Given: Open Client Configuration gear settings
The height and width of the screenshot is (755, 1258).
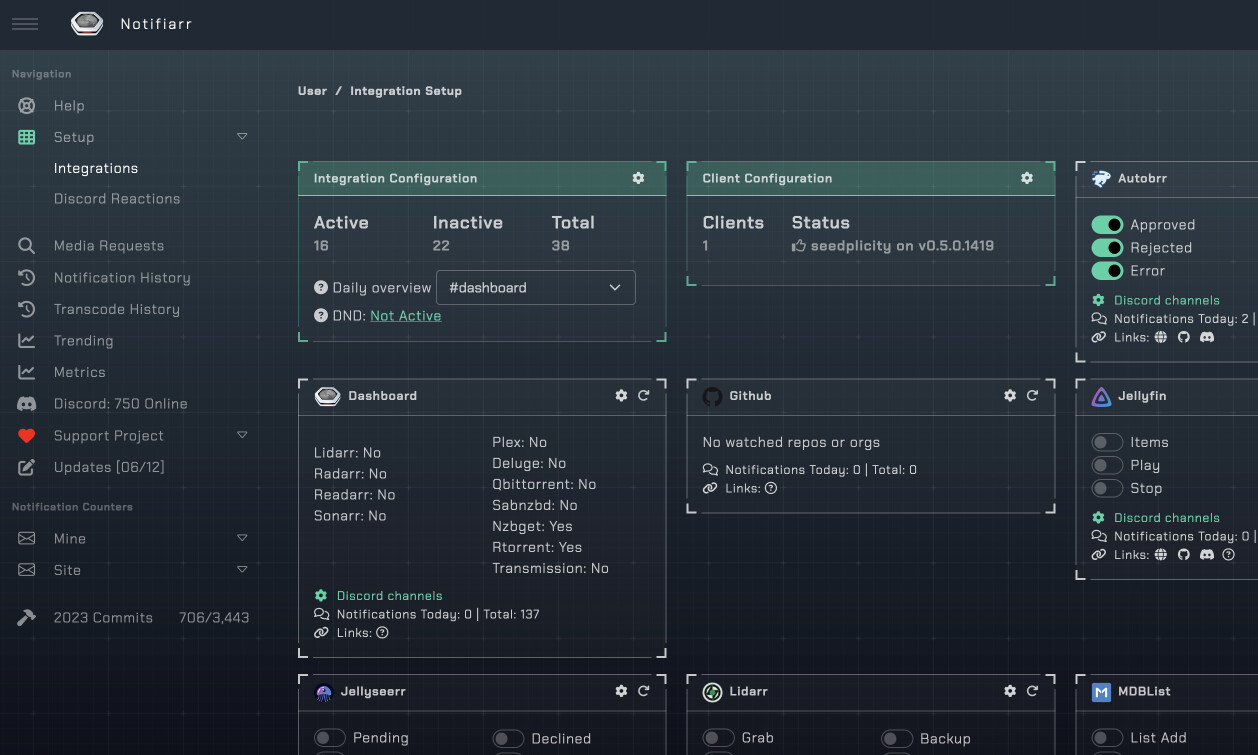Looking at the screenshot, I should pyautogui.click(x=1026, y=178).
